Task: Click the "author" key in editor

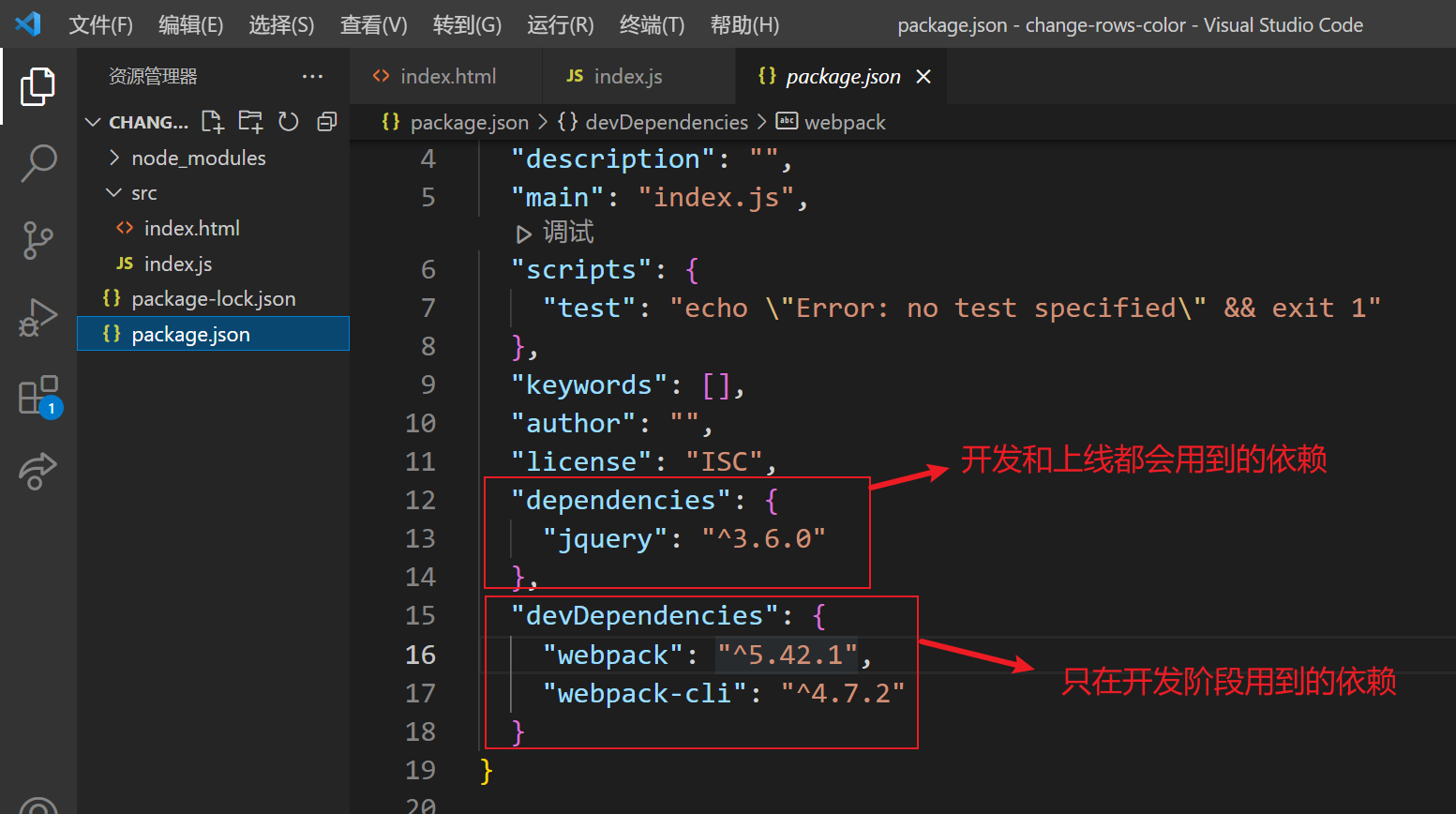Action: (574, 424)
